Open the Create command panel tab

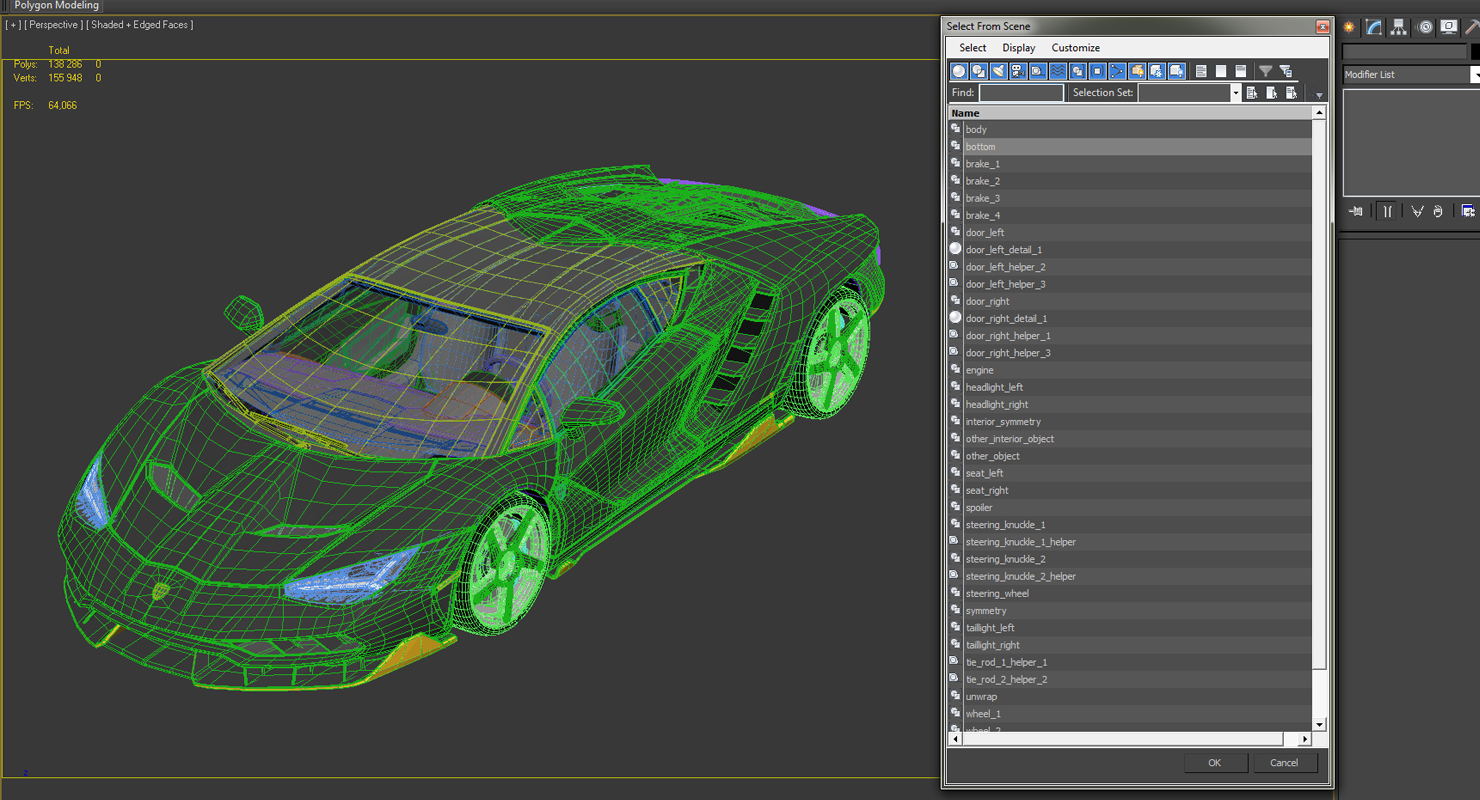1349,27
